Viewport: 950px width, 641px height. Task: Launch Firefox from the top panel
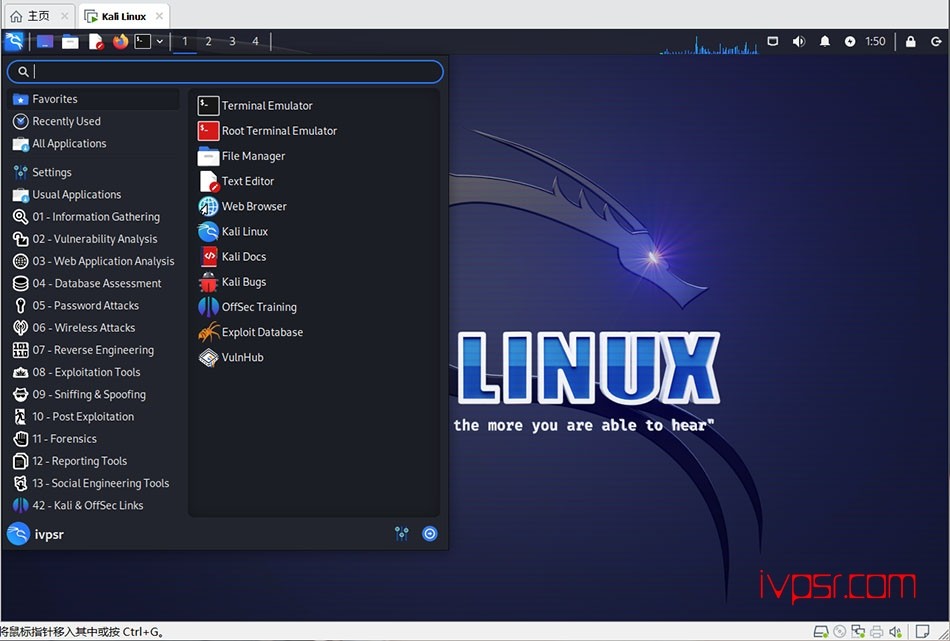(x=120, y=41)
